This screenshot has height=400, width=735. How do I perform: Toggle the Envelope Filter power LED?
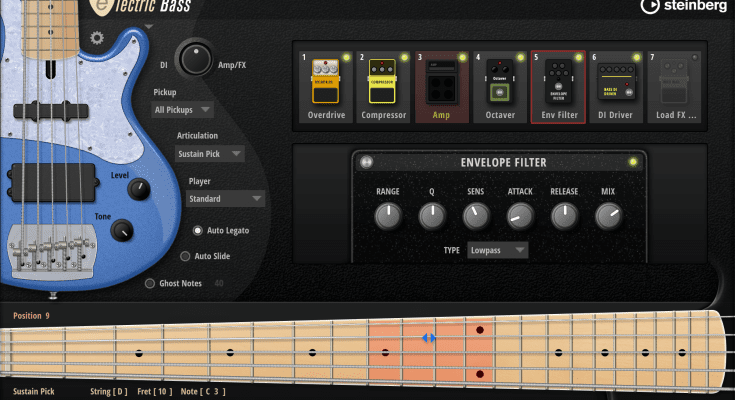click(632, 162)
